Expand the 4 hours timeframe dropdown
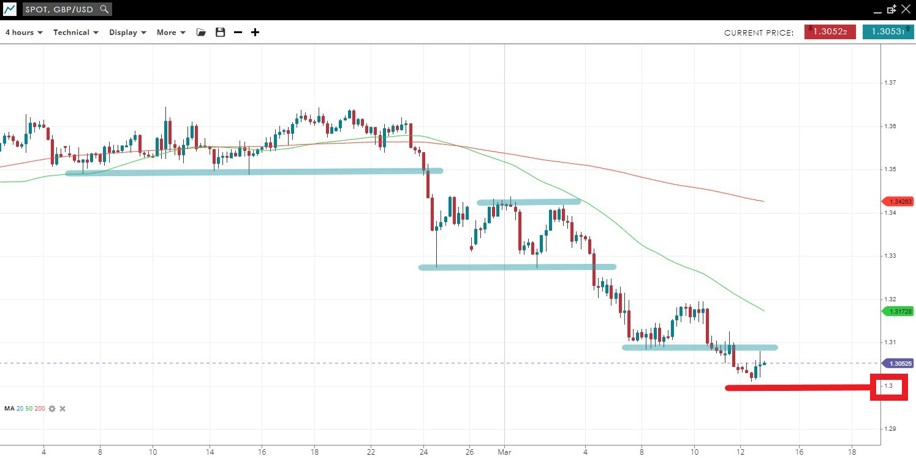The height and width of the screenshot is (458, 916). [x=23, y=32]
